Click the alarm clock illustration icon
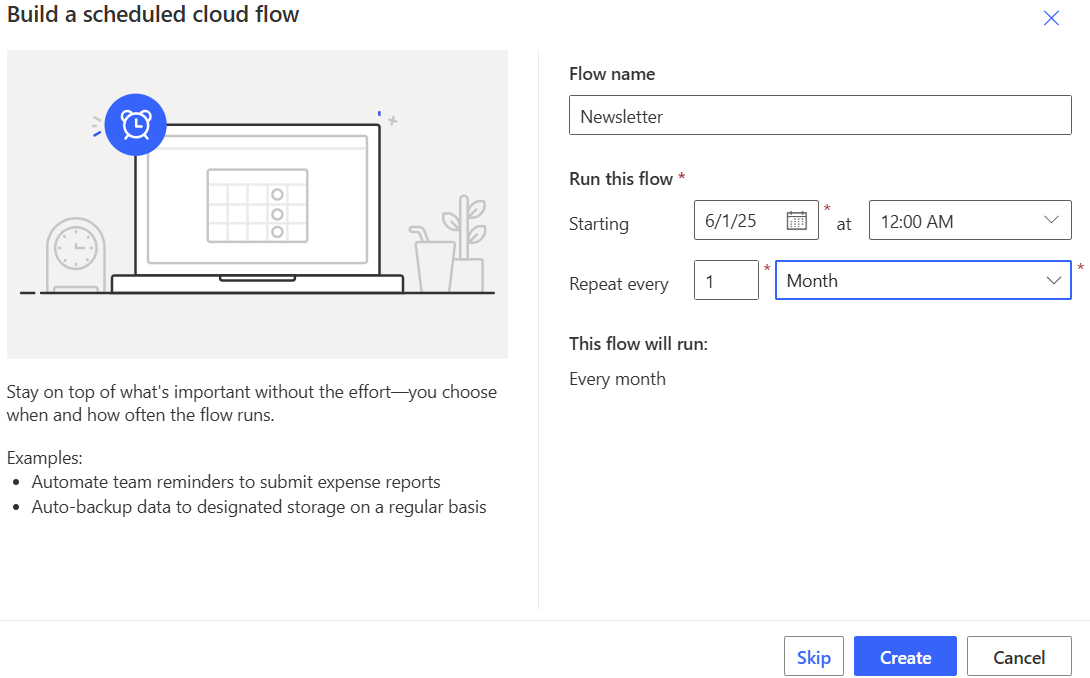 coord(135,124)
